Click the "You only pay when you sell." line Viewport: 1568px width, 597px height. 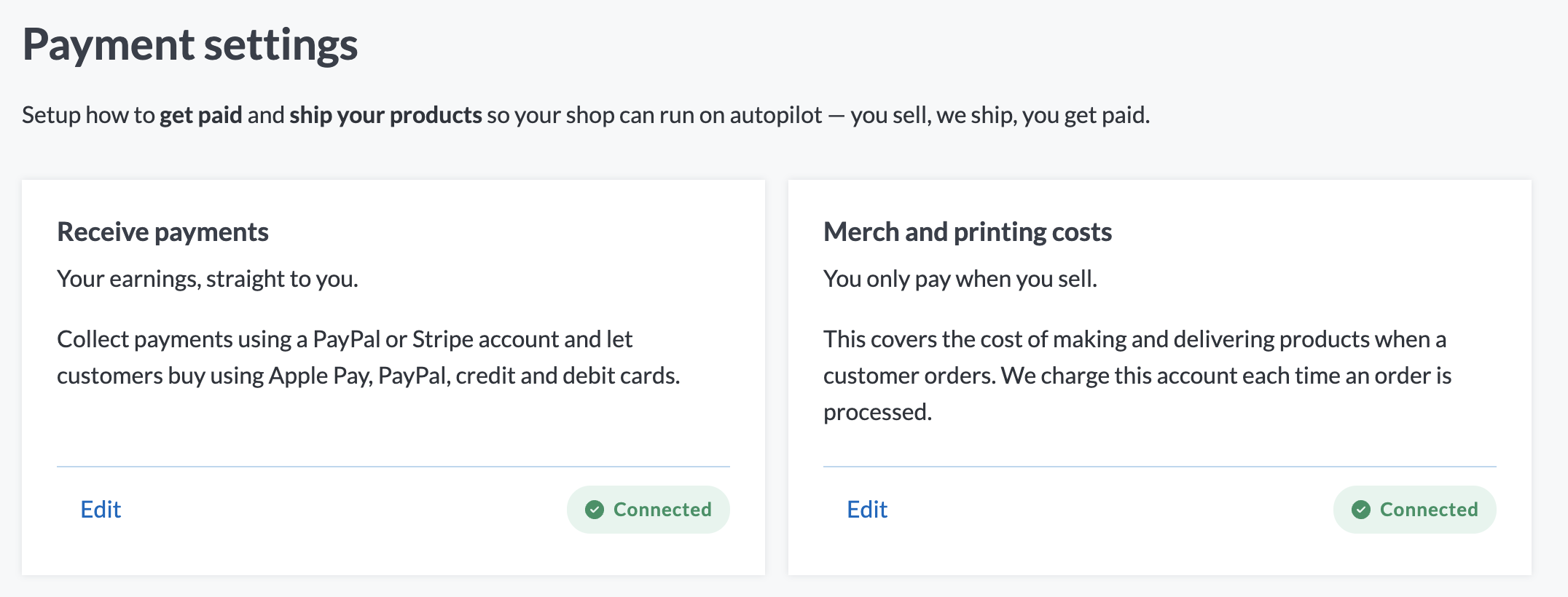click(960, 279)
